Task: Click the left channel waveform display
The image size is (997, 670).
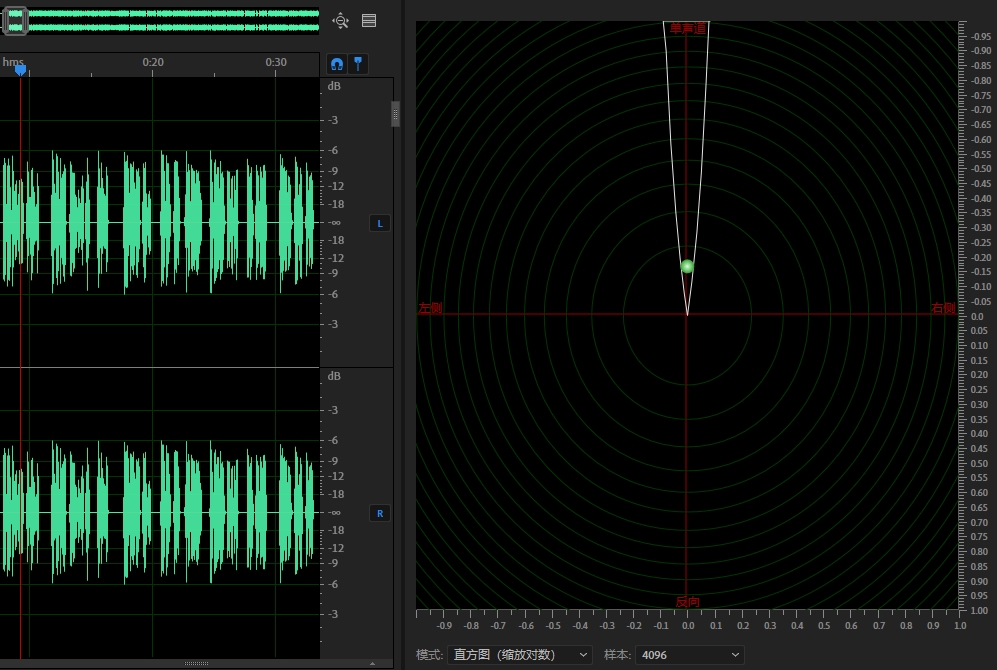Action: pos(160,222)
